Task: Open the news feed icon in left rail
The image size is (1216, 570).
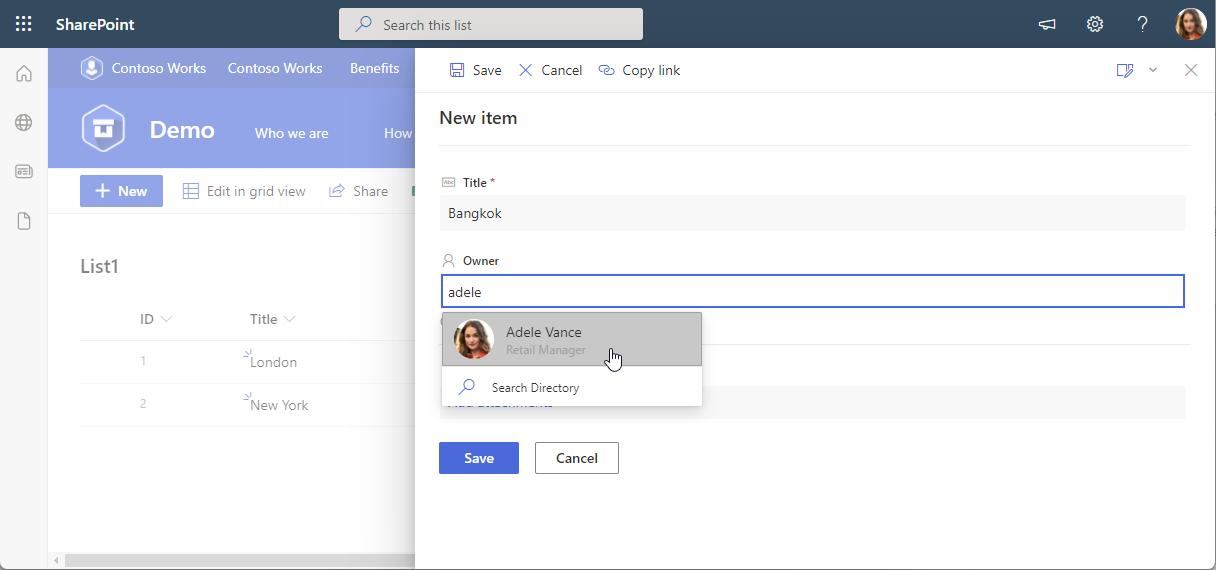Action: 24,172
